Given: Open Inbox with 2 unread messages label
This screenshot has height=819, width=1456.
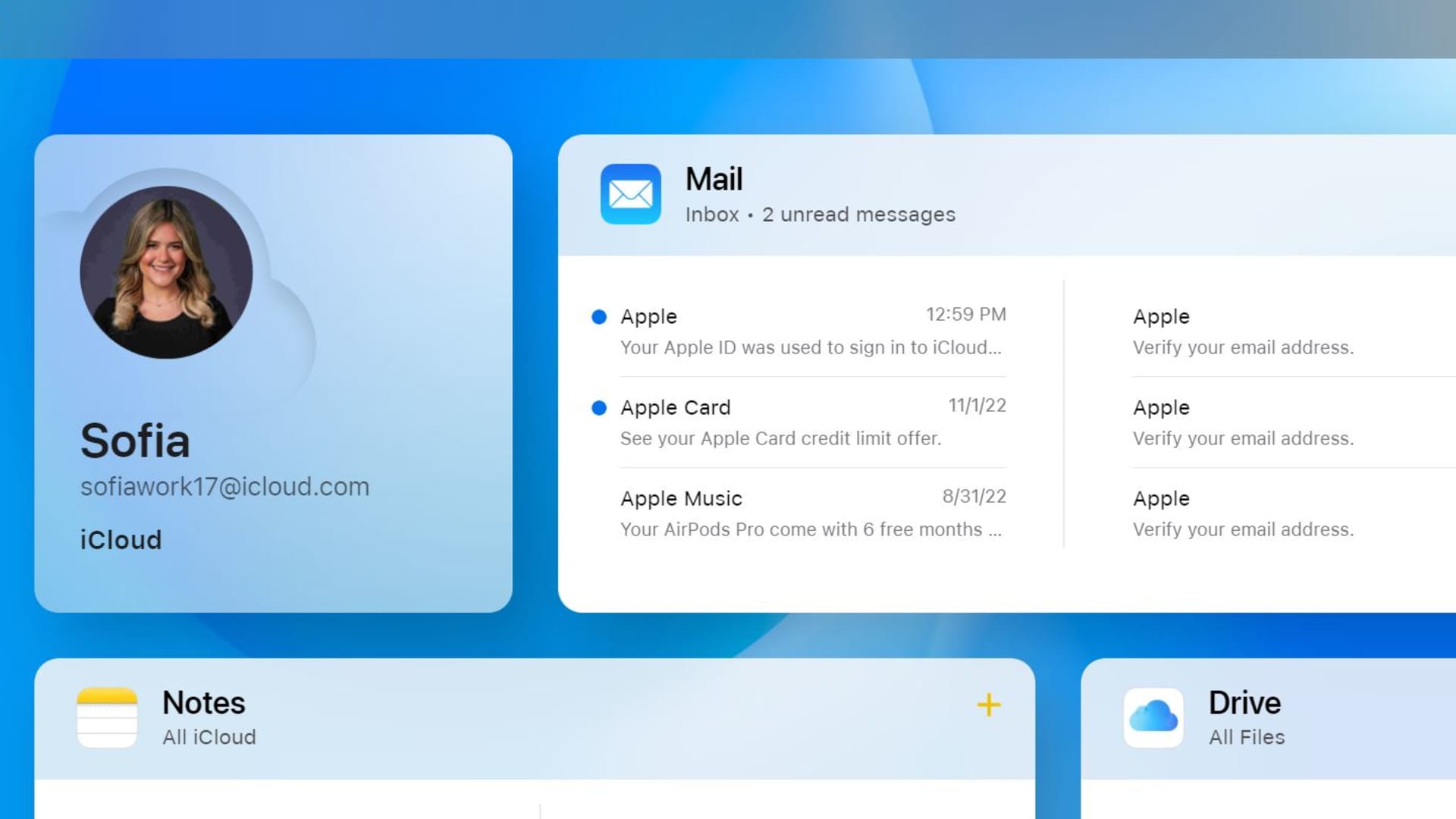Looking at the screenshot, I should 820,215.
